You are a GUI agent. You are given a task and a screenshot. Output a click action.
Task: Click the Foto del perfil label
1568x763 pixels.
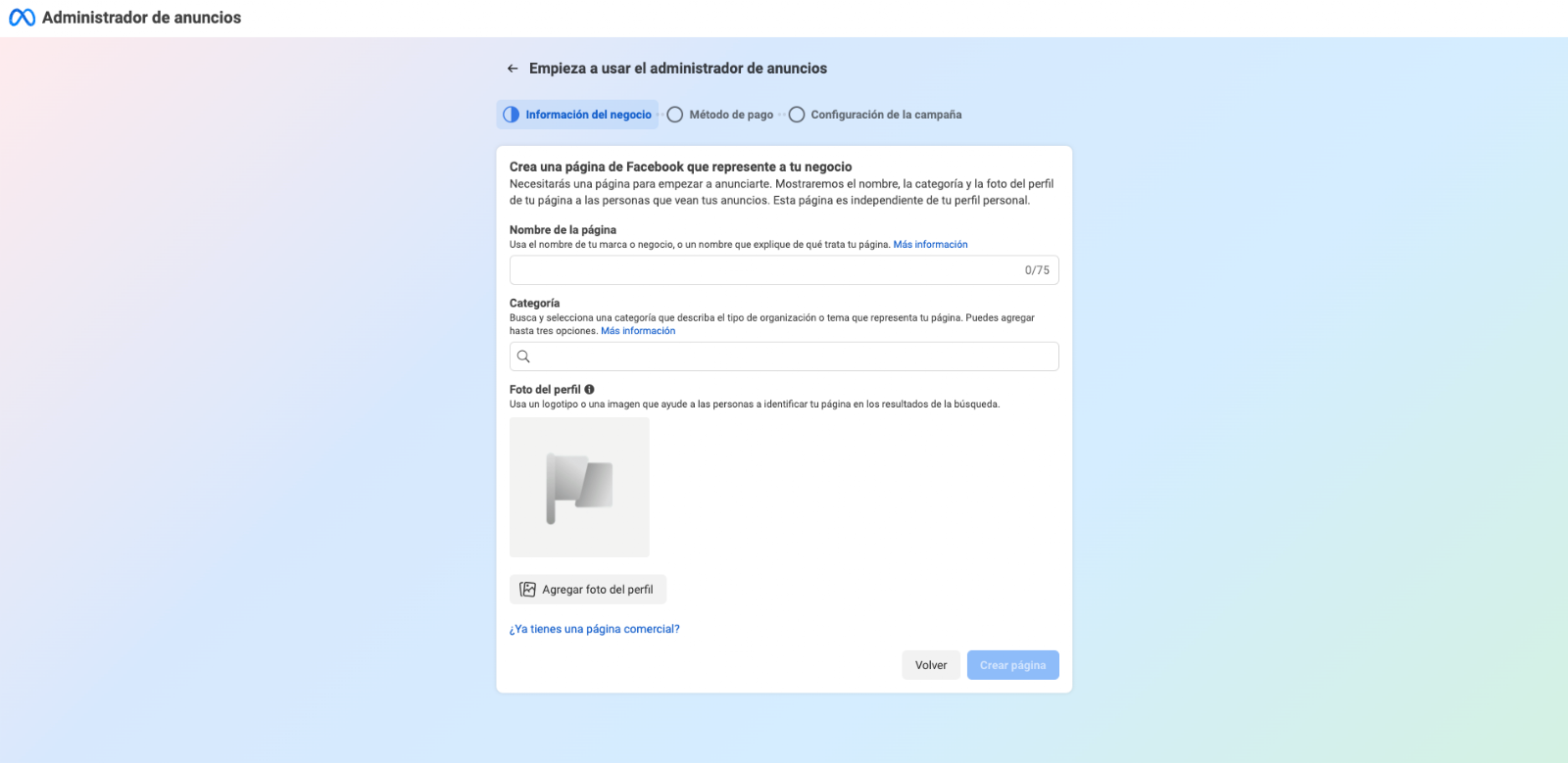(x=545, y=390)
